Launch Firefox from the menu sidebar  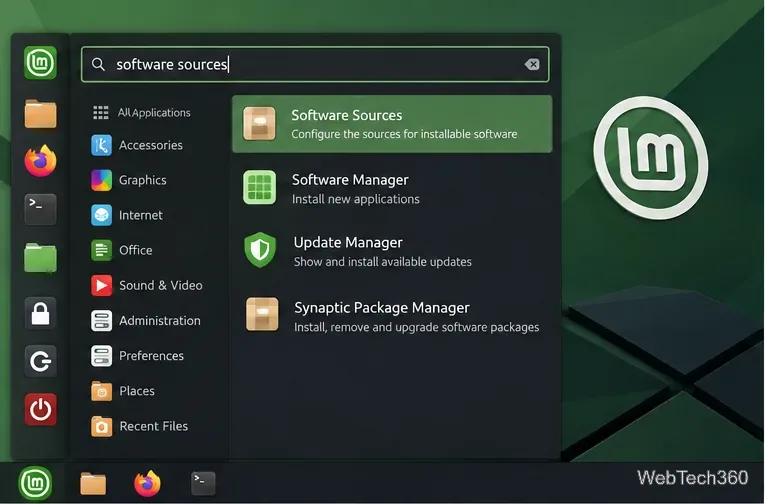(40, 161)
